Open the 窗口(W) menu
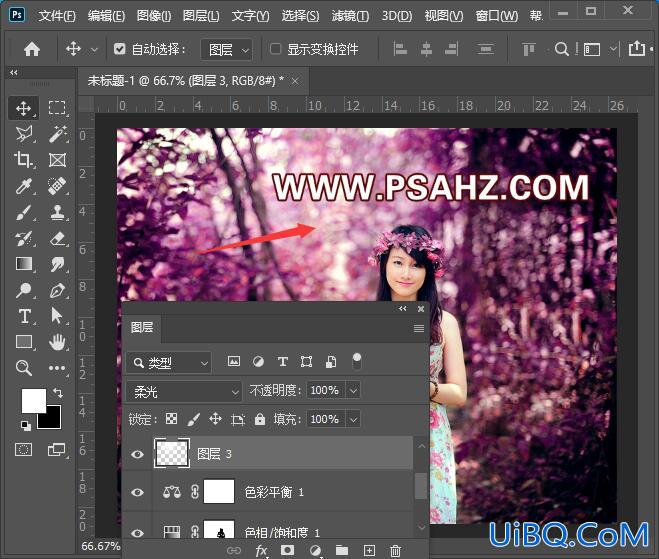Image resolution: width=659 pixels, height=559 pixels. coord(496,16)
